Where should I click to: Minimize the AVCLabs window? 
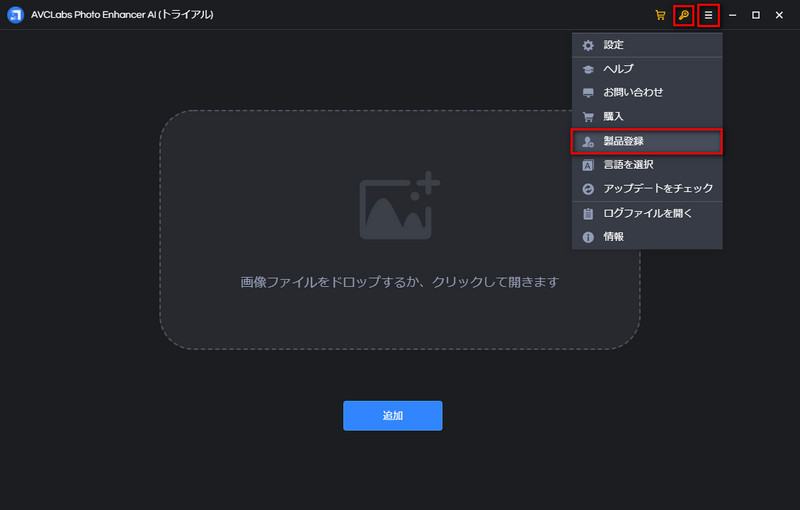coord(733,15)
